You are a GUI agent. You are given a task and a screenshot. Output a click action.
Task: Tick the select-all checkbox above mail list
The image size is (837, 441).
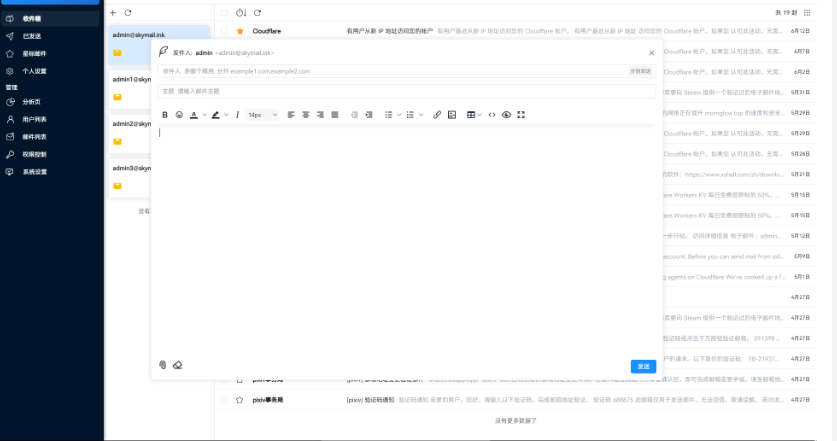224,13
